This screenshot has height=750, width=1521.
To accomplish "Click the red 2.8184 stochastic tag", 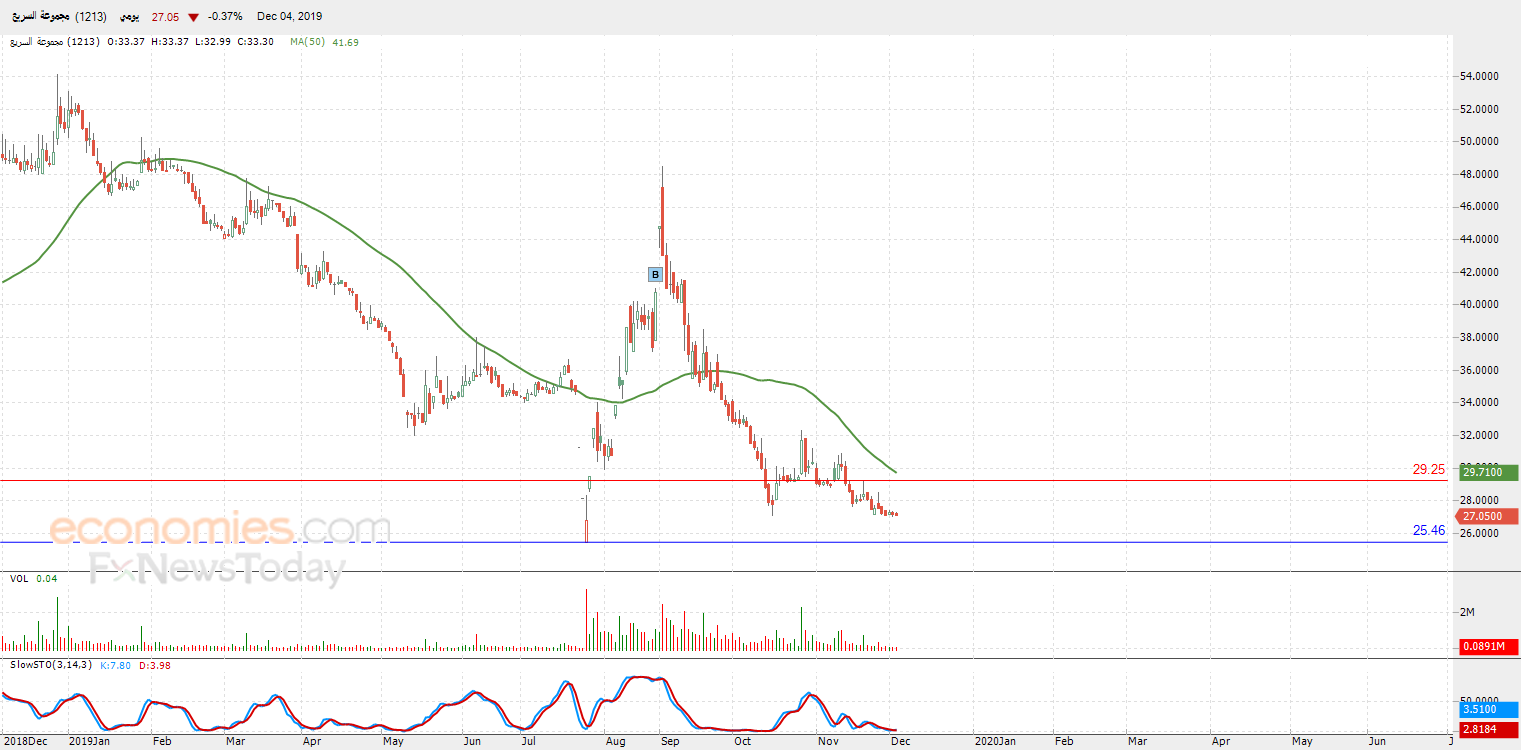I will click(x=1489, y=729).
